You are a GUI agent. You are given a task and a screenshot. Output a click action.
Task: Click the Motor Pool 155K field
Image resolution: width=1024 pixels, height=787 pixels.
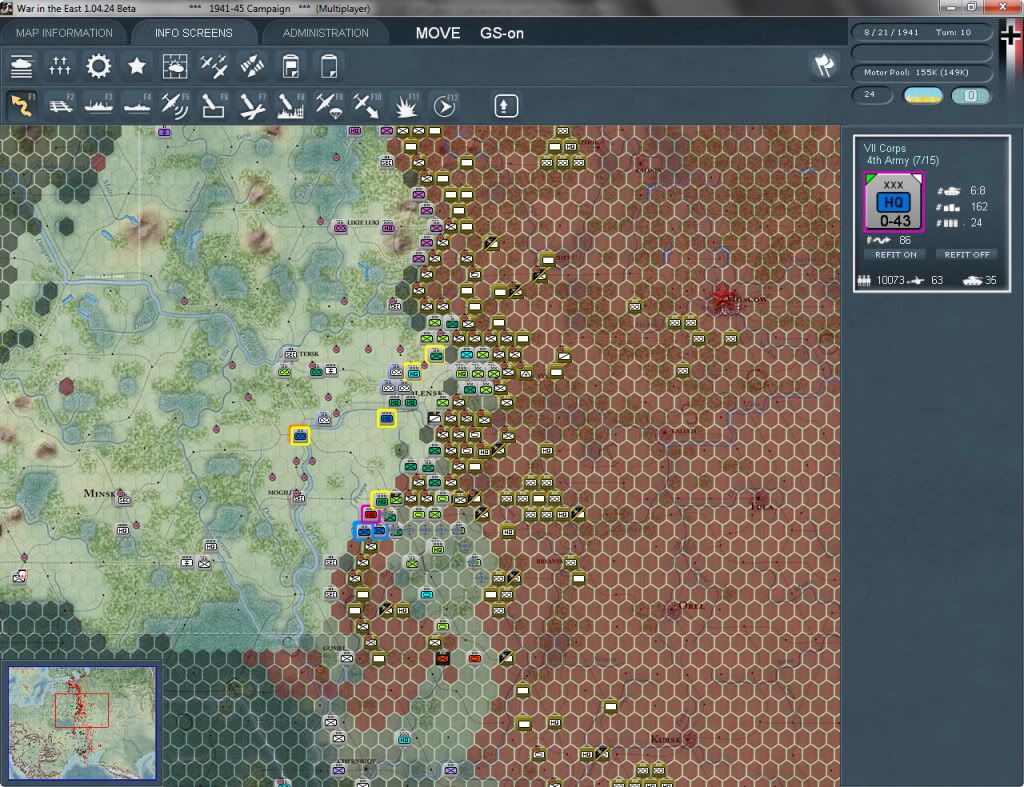coord(921,72)
